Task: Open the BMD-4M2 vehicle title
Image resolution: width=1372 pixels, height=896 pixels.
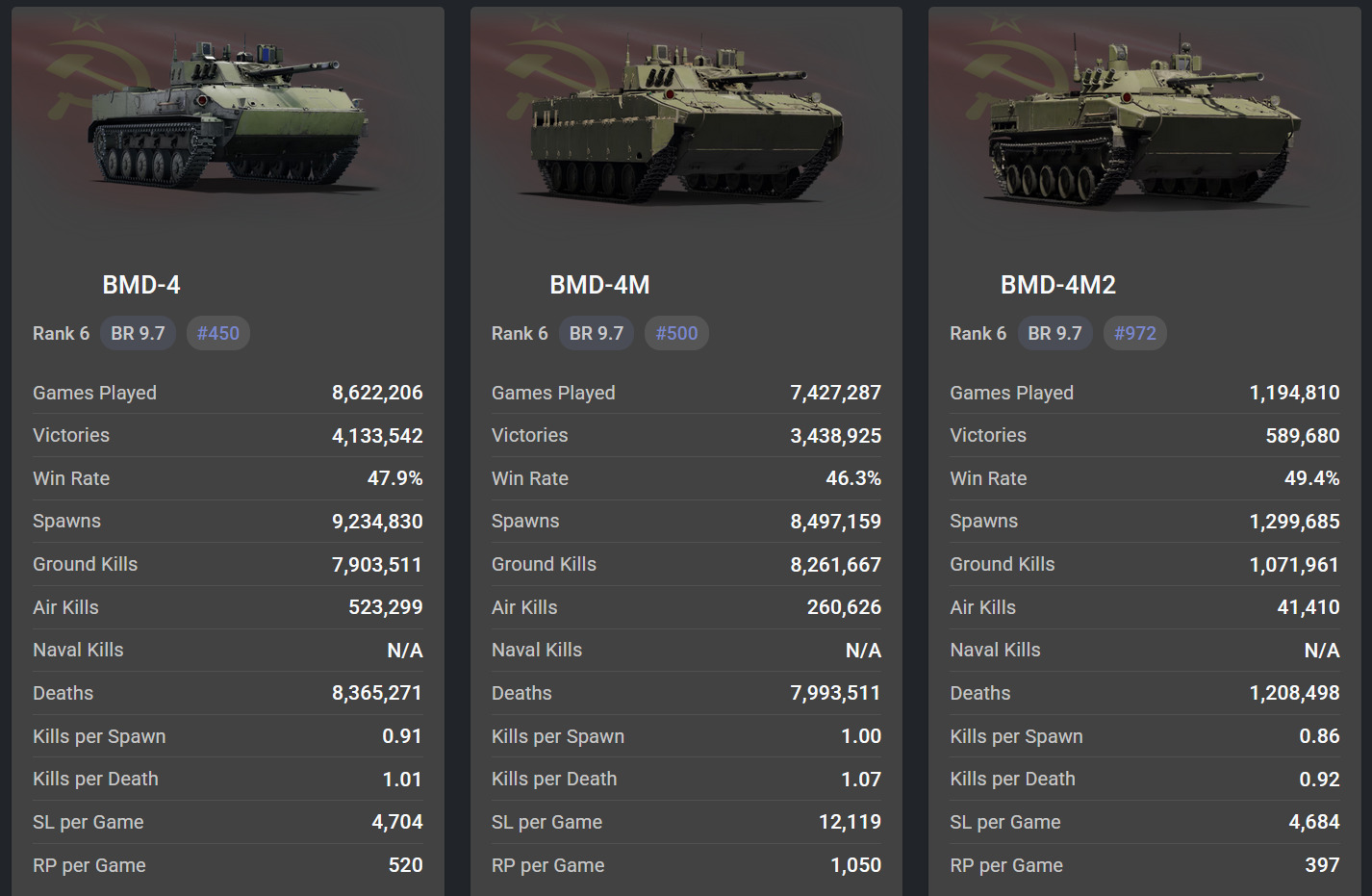Action: click(1057, 285)
